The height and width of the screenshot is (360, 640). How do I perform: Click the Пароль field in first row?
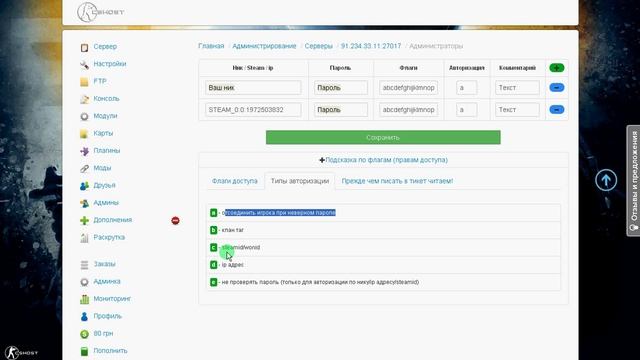(341, 88)
